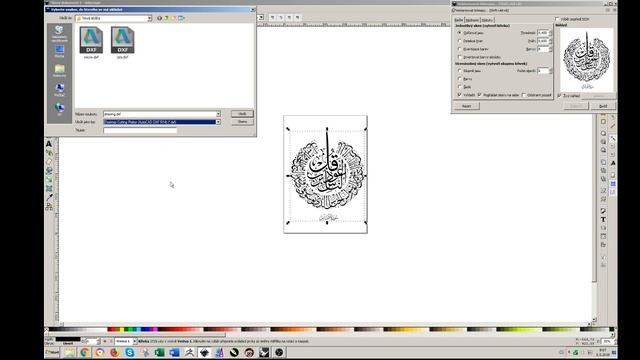Toggle Invert image checkbox in Trace Bitmap
Image resolution: width=640 pixels, height=360 pixels.
click(460, 57)
